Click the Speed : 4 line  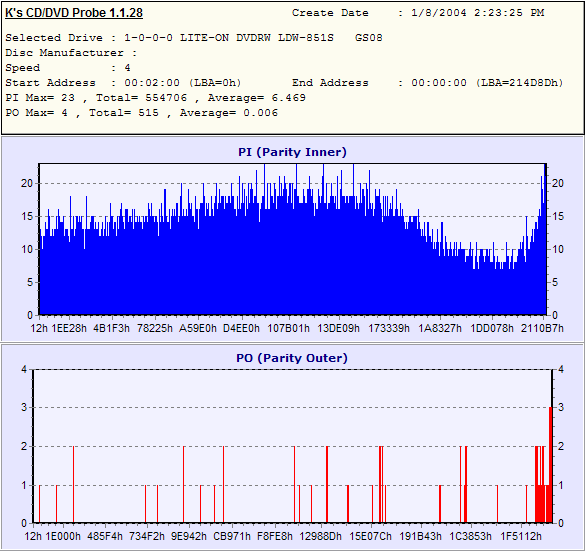68,68
